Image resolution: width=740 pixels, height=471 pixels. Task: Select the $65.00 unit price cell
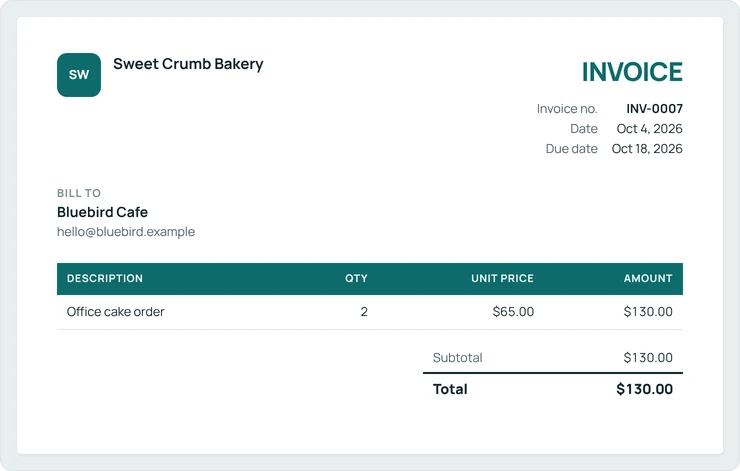click(x=513, y=311)
